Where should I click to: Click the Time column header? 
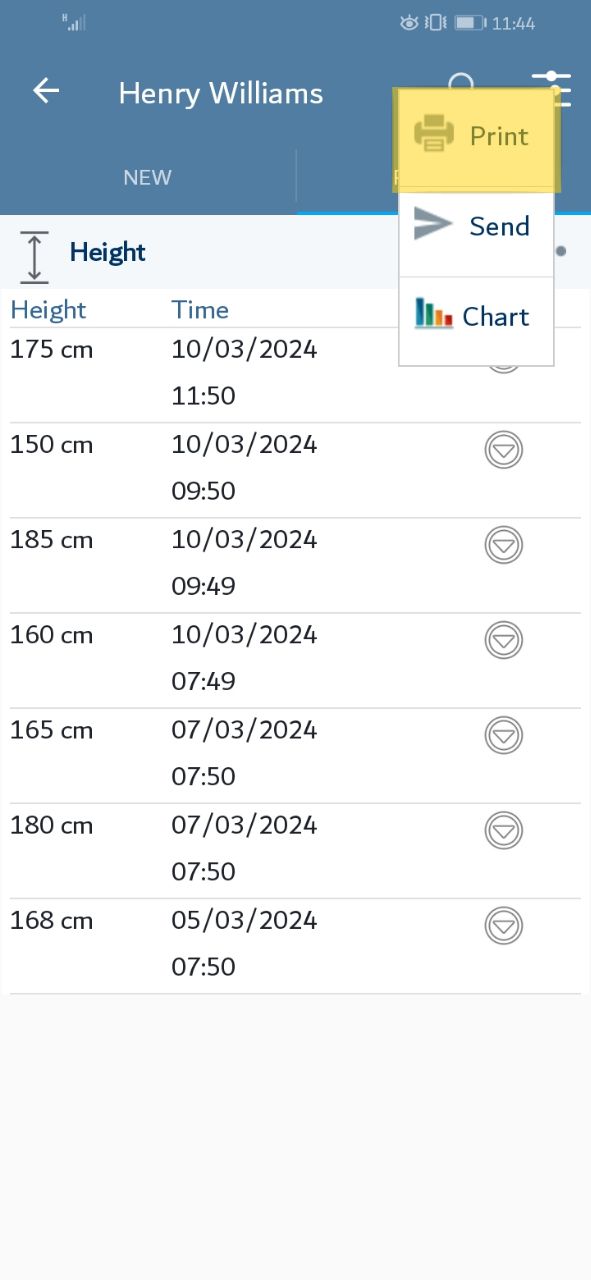point(200,310)
